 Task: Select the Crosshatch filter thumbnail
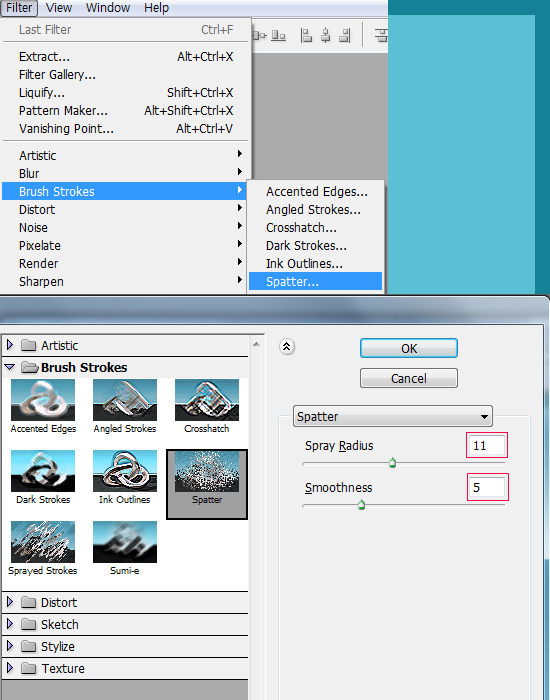pos(207,400)
